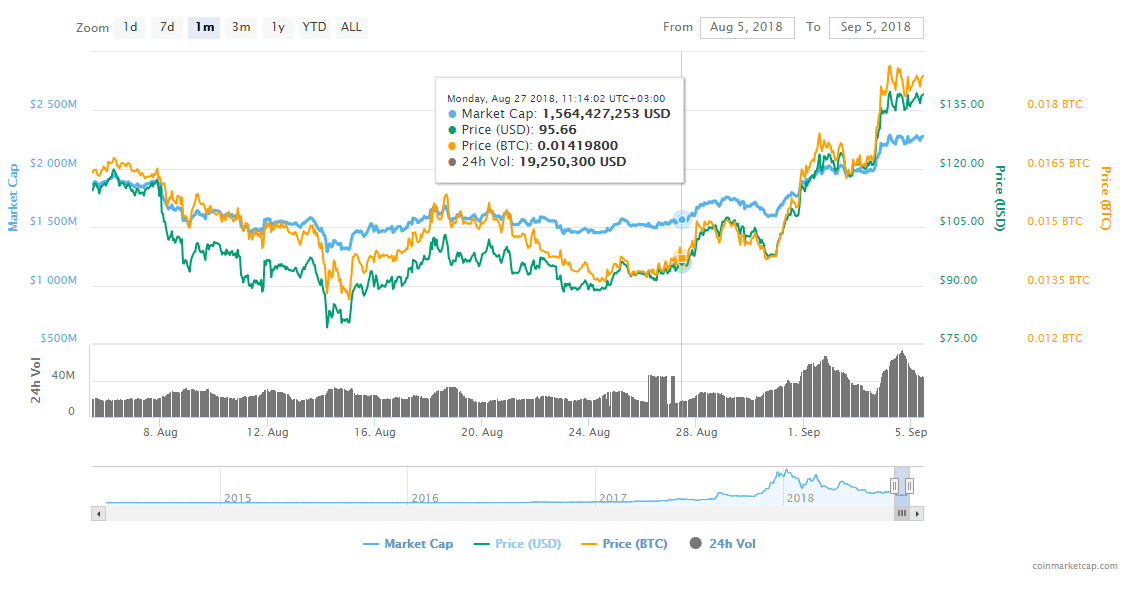This screenshot has height=592, width=1147.
Task: Click the To date field
Action: (x=876, y=27)
